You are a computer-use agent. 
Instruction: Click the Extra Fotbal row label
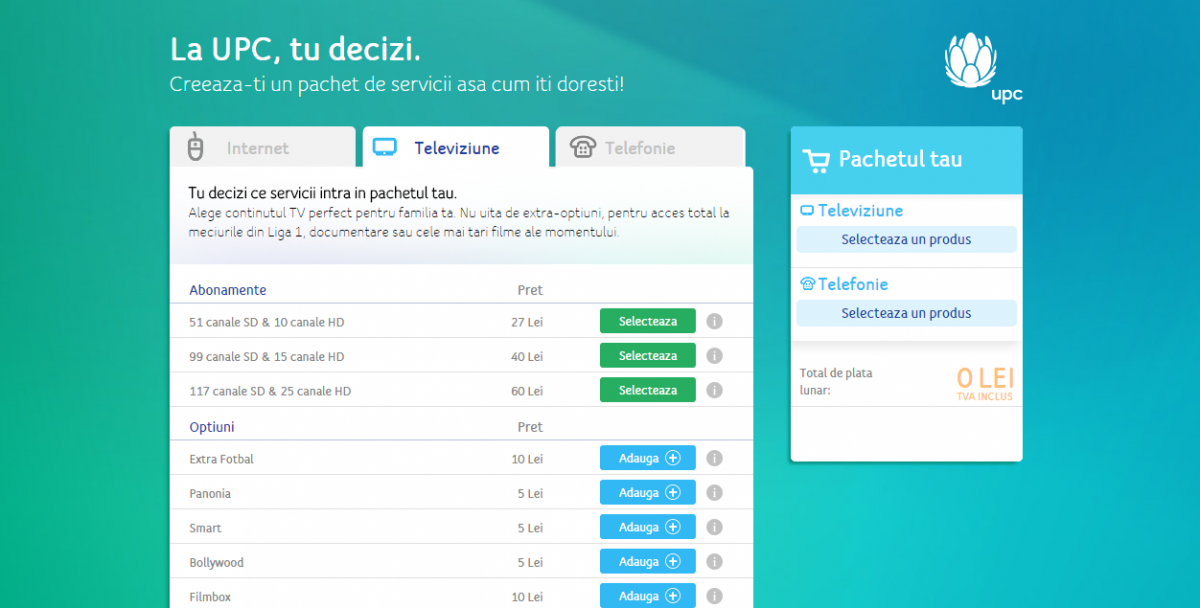coord(221,459)
